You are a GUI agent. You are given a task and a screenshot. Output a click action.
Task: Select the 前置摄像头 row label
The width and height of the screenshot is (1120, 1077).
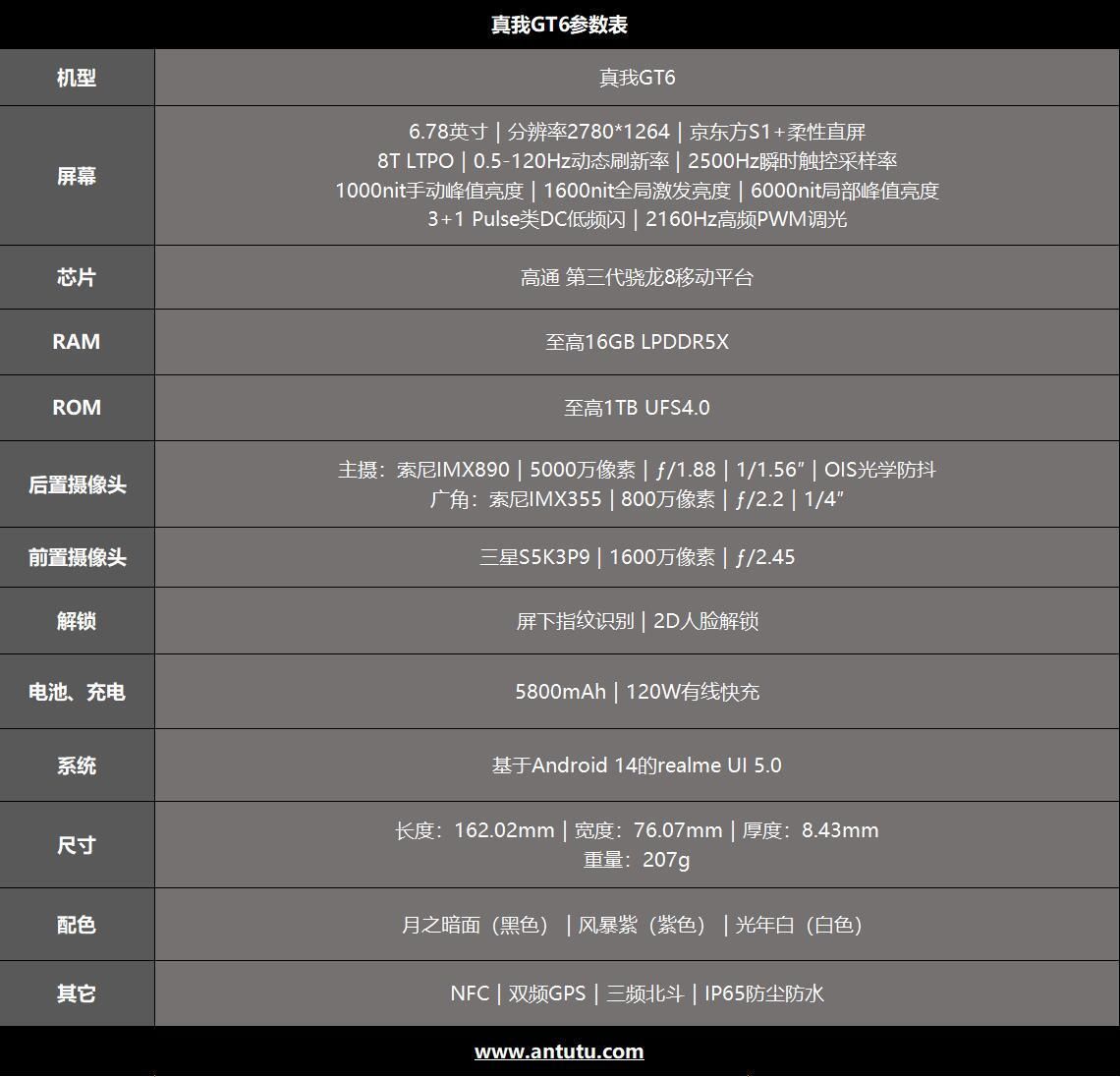(78, 557)
